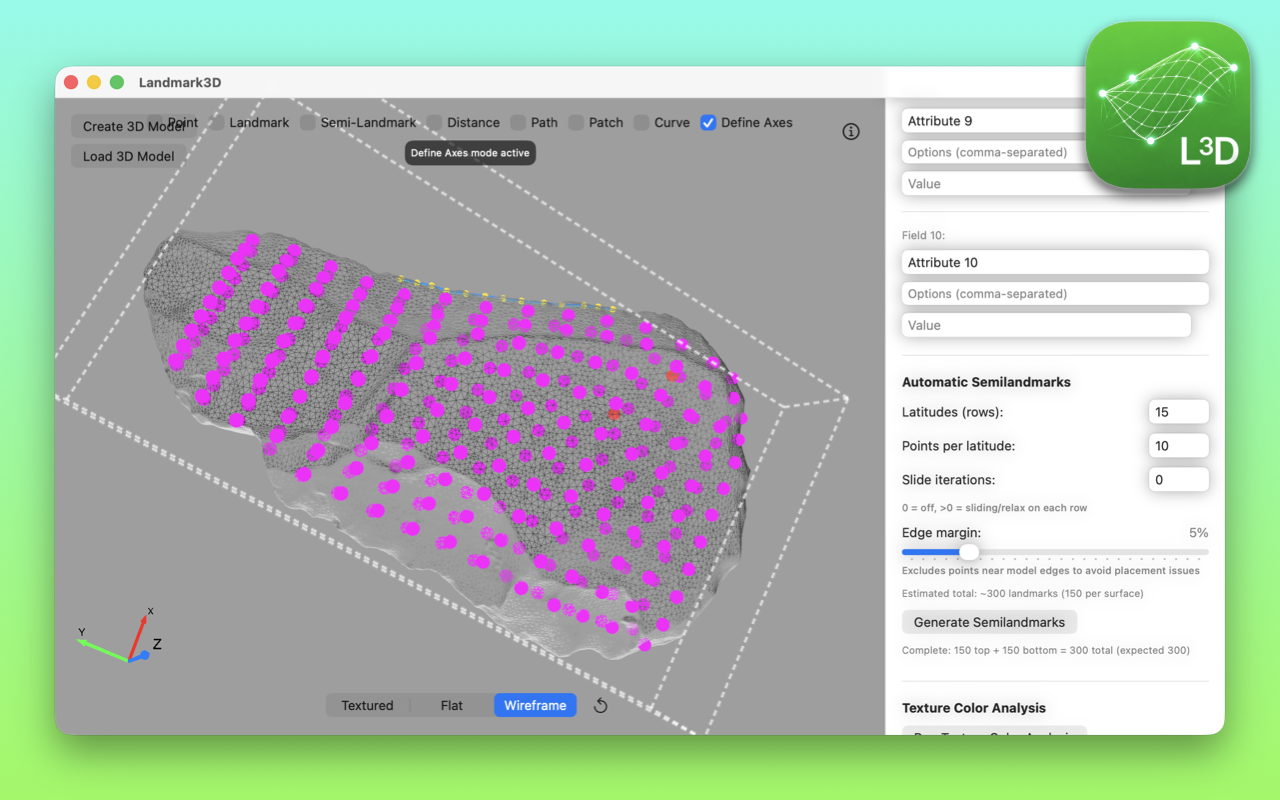The height and width of the screenshot is (800, 1280).
Task: Select the Wireframe display segment
Action: point(535,705)
